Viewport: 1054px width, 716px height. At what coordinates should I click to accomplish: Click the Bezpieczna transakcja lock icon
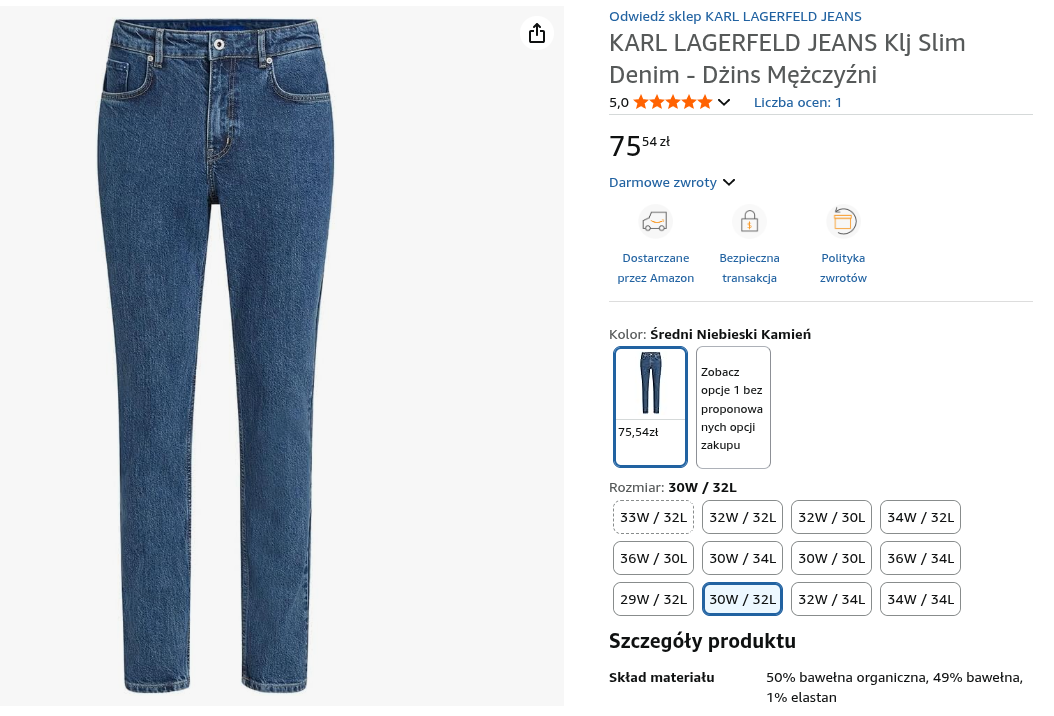pos(749,221)
